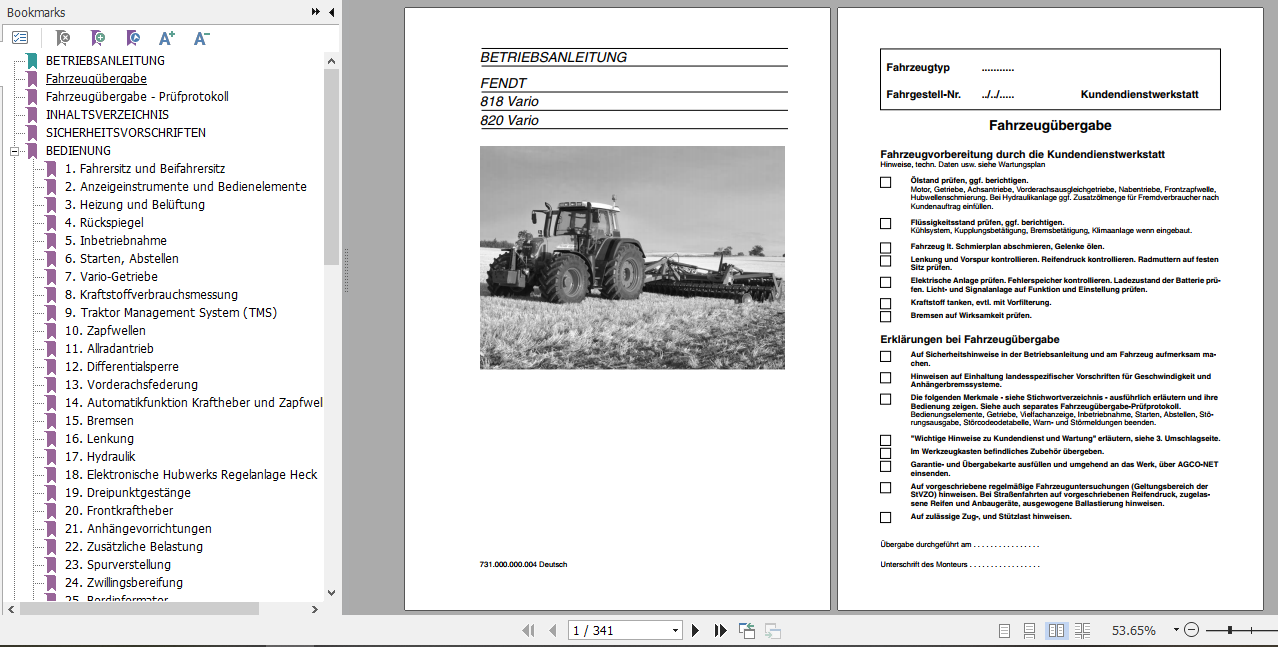Check the 'Bremsen auf Wirksamkeit prüfen' checkbox

[885, 317]
